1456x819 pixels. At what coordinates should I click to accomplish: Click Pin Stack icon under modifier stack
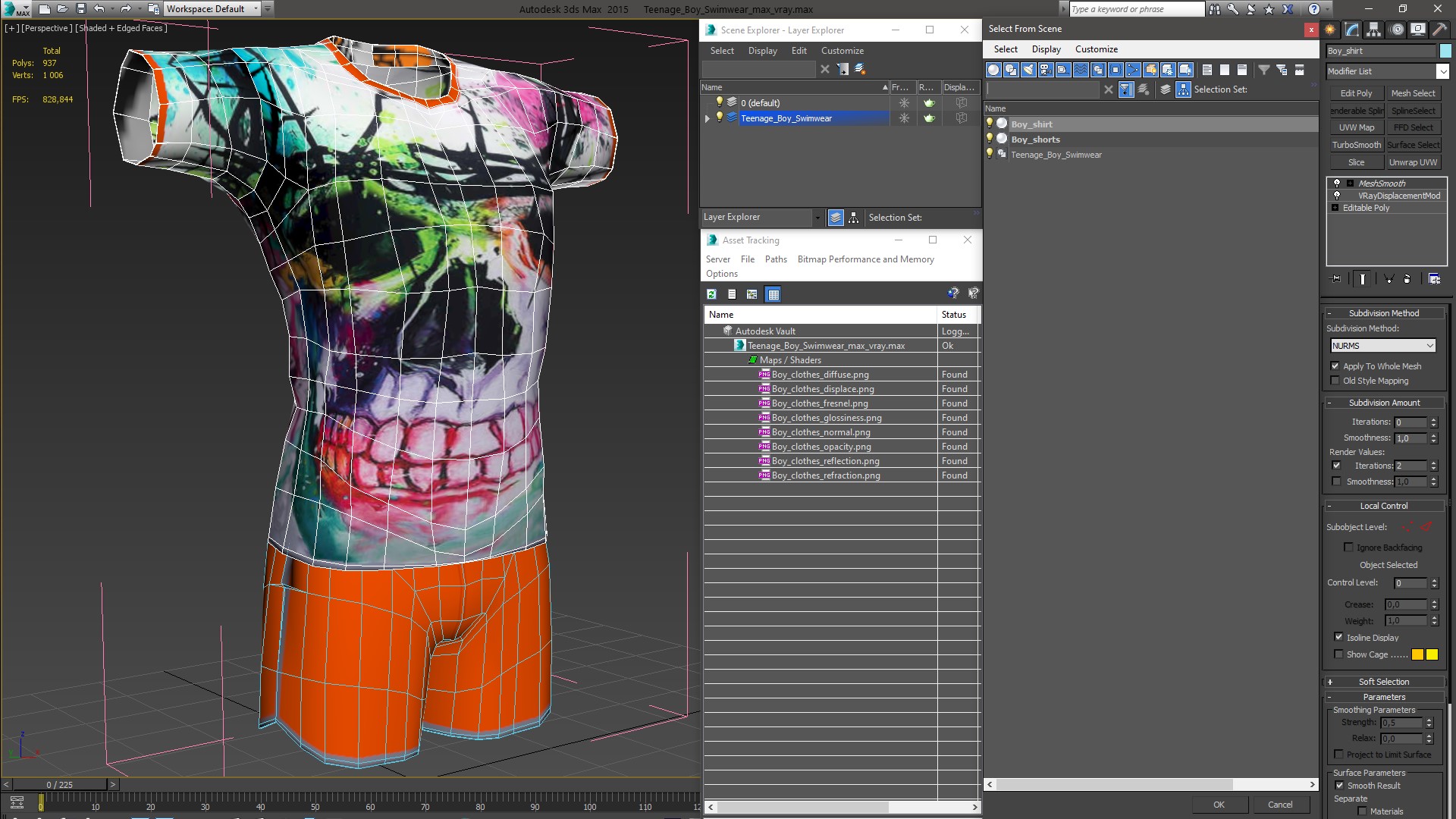click(x=1336, y=279)
